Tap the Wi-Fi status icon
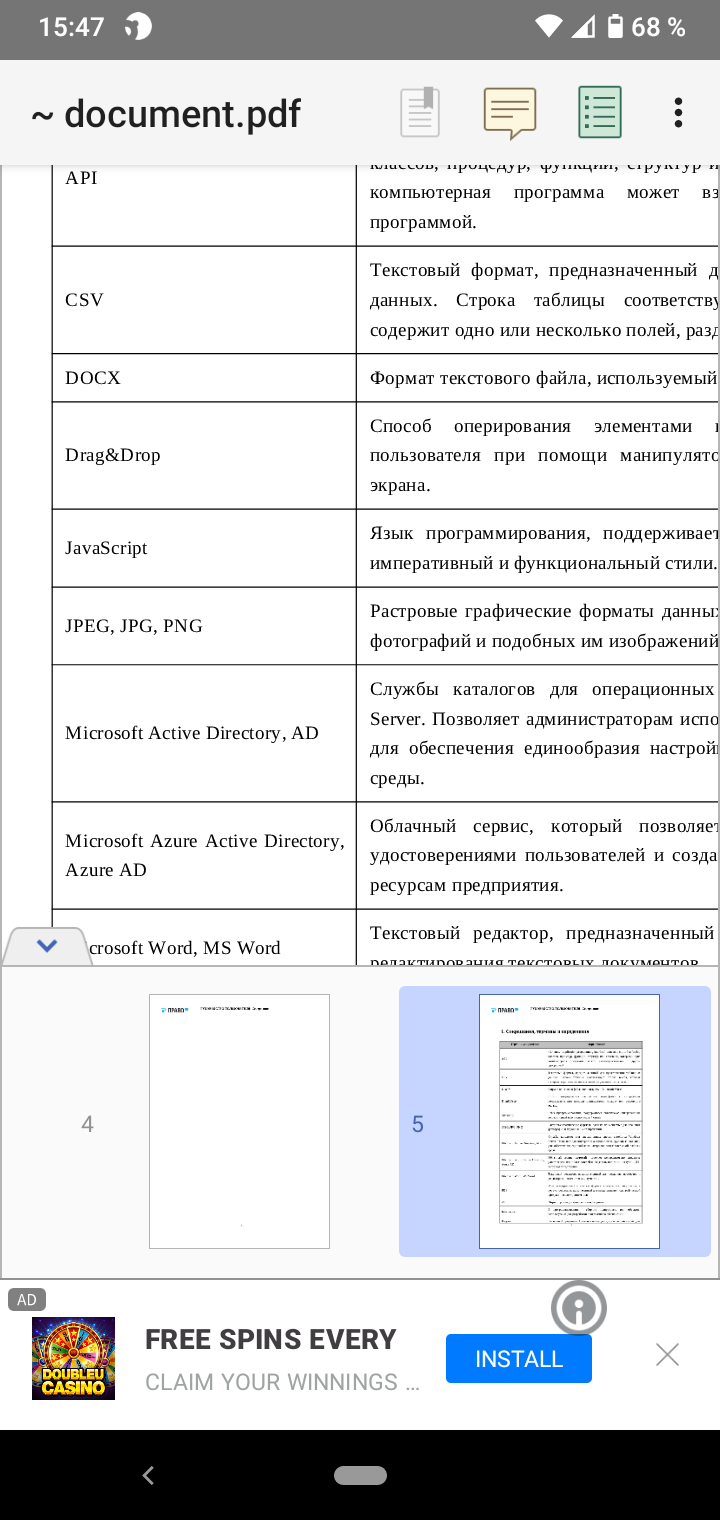This screenshot has width=720, height=1520. click(548, 27)
